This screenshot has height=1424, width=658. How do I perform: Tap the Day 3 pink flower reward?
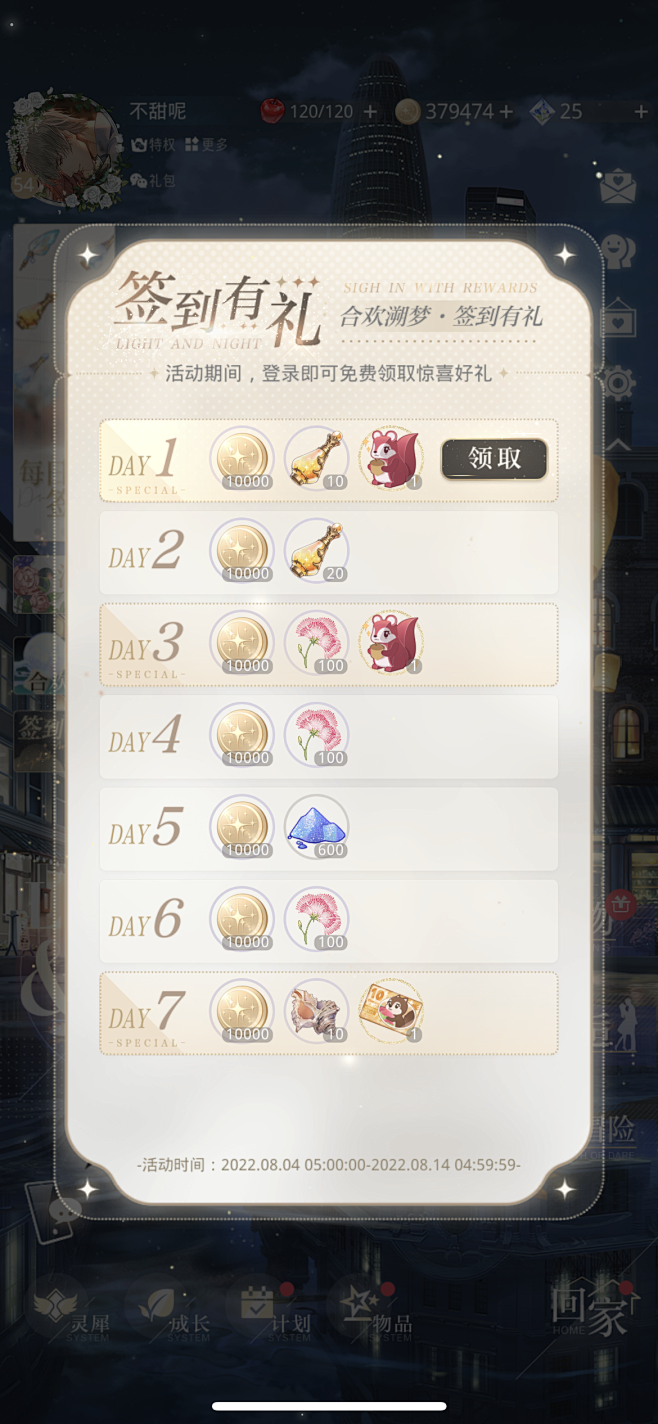[316, 643]
